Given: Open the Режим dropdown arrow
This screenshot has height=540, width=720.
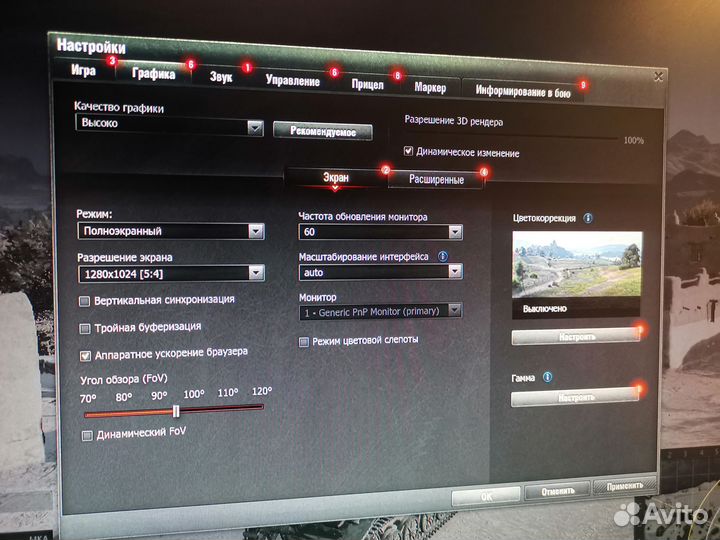Looking at the screenshot, I should coord(256,231).
